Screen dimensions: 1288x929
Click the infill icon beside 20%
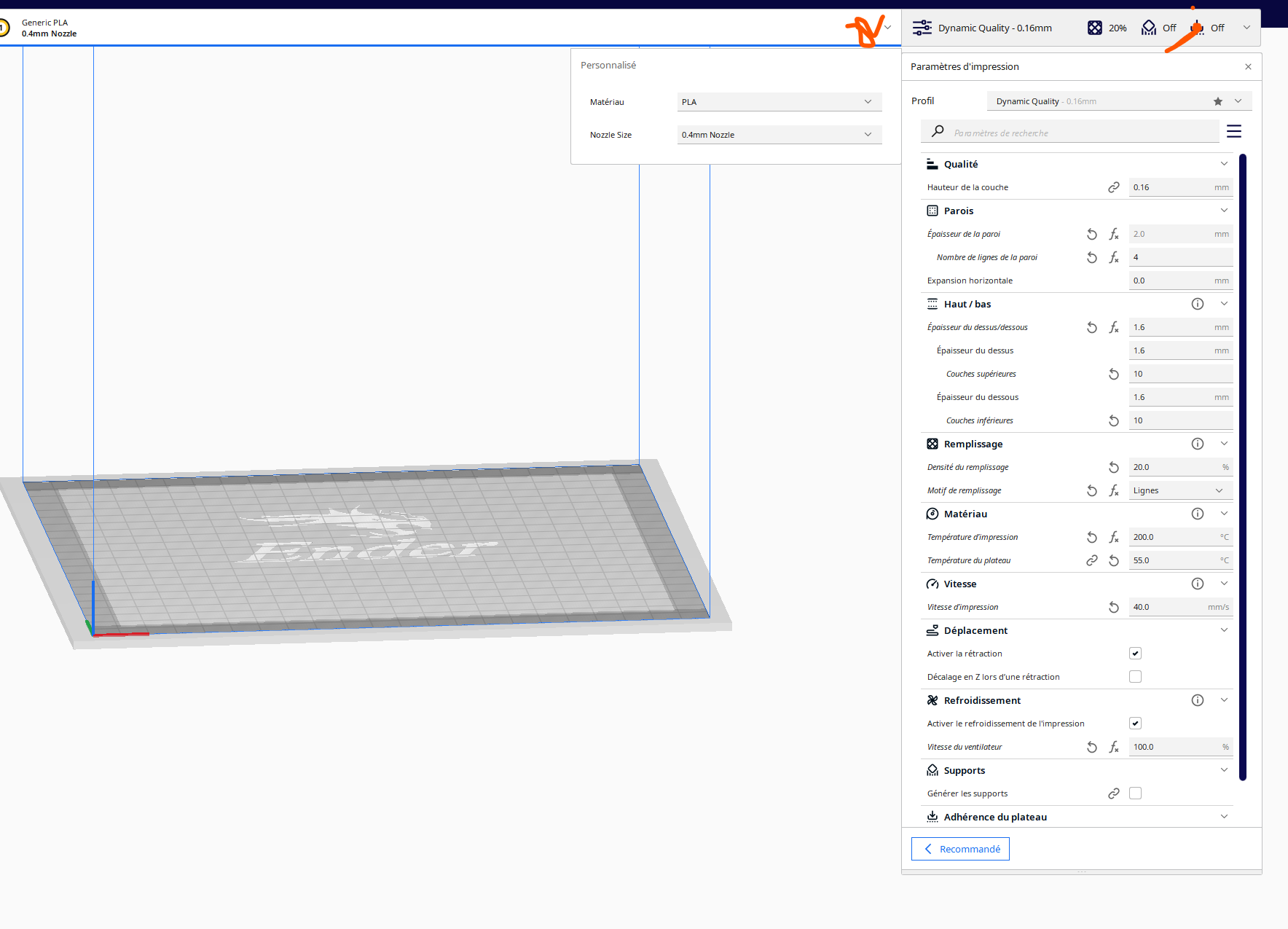click(x=1094, y=28)
